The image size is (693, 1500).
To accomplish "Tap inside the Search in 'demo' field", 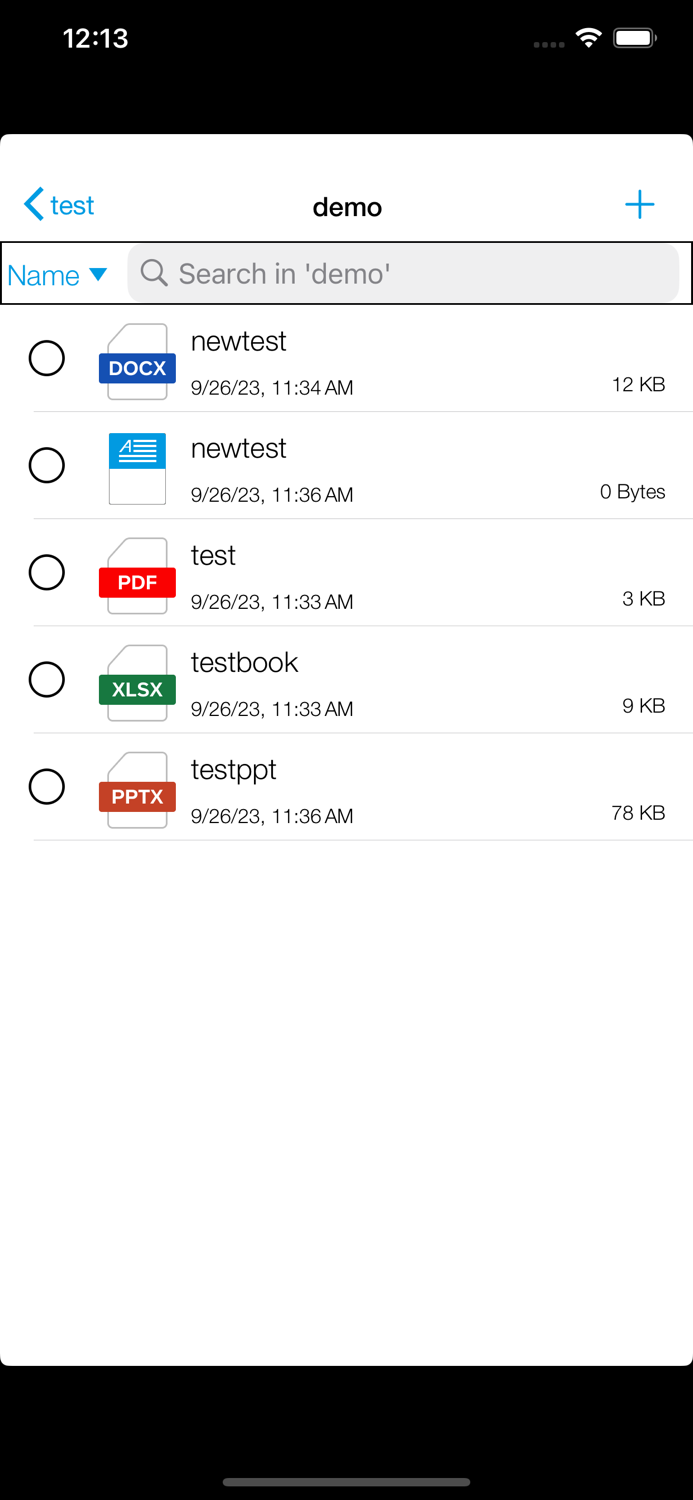I will click(400, 273).
